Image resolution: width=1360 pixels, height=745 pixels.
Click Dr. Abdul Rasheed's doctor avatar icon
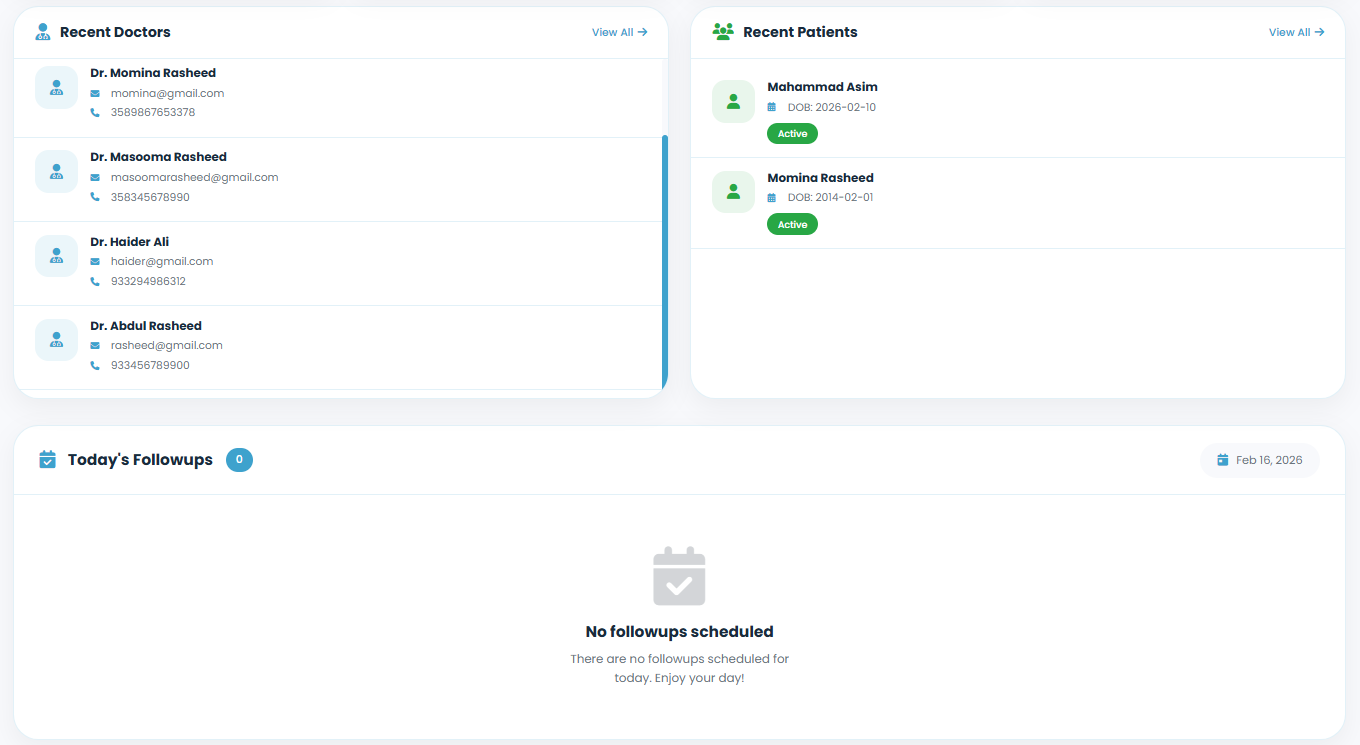pyautogui.click(x=56, y=340)
